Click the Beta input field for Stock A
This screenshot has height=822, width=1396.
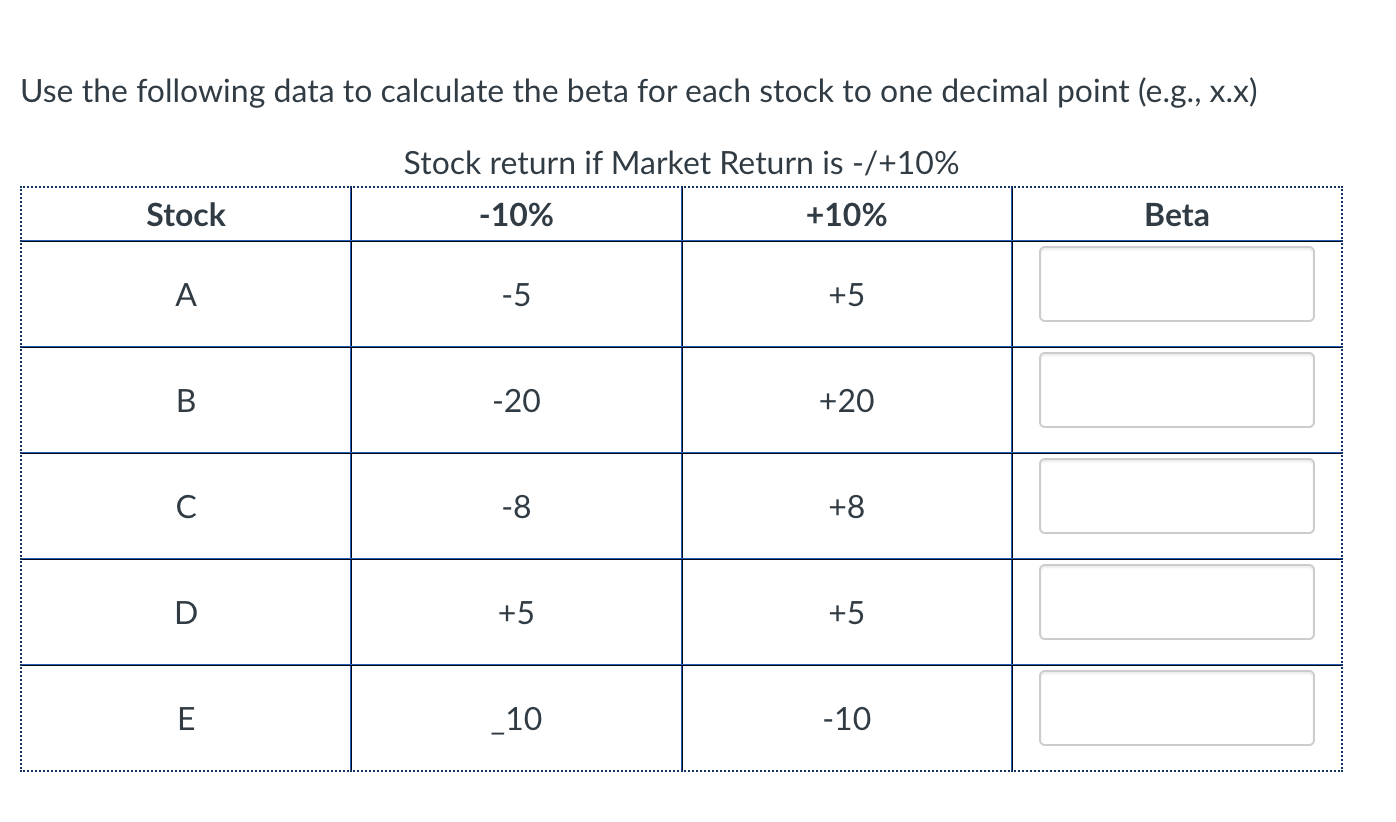pyautogui.click(x=1176, y=284)
